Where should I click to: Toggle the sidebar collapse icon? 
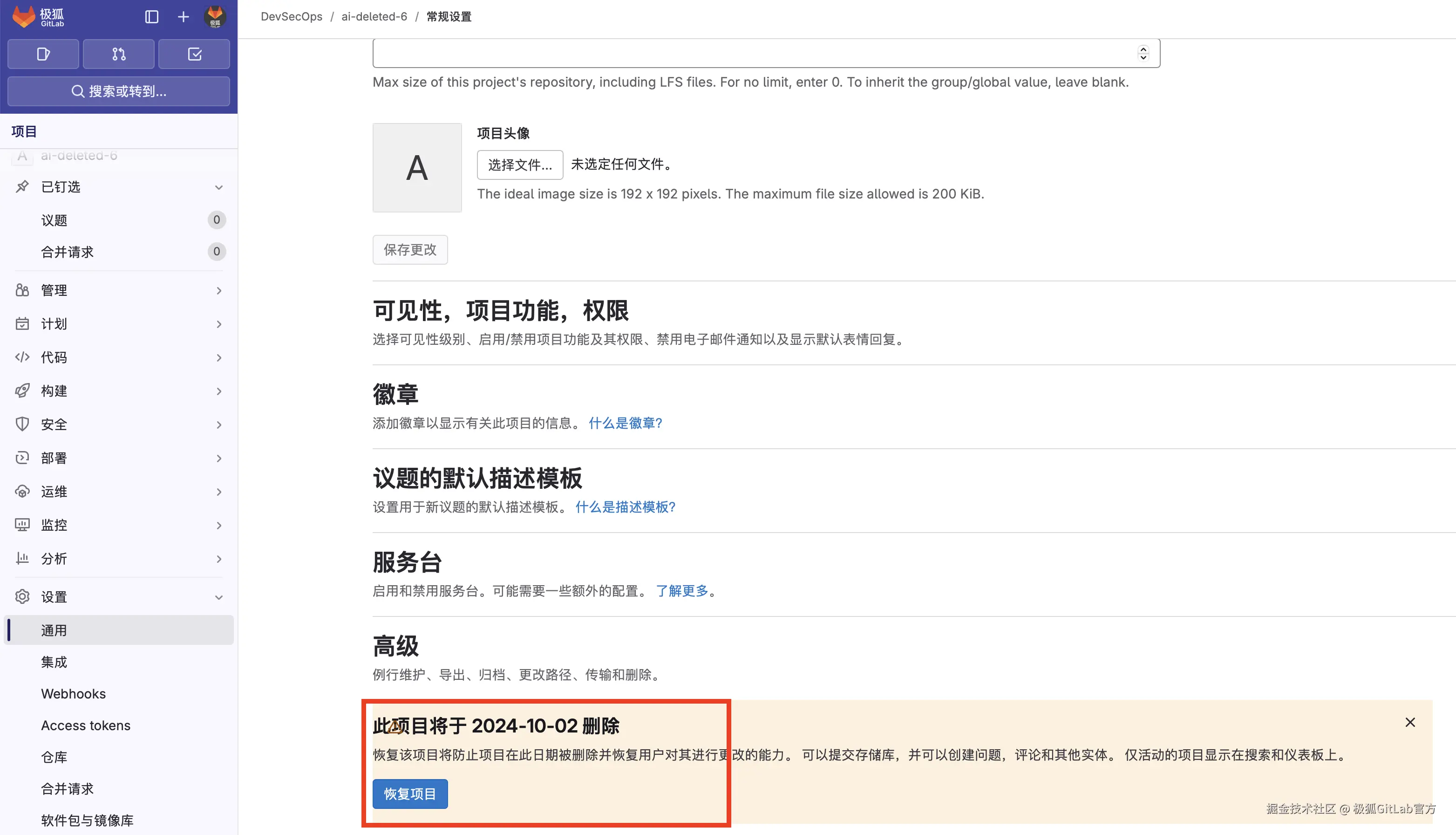pyautogui.click(x=151, y=17)
